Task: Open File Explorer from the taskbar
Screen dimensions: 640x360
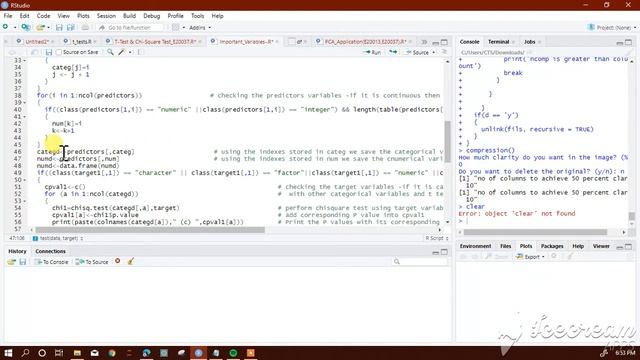Action: (77, 353)
